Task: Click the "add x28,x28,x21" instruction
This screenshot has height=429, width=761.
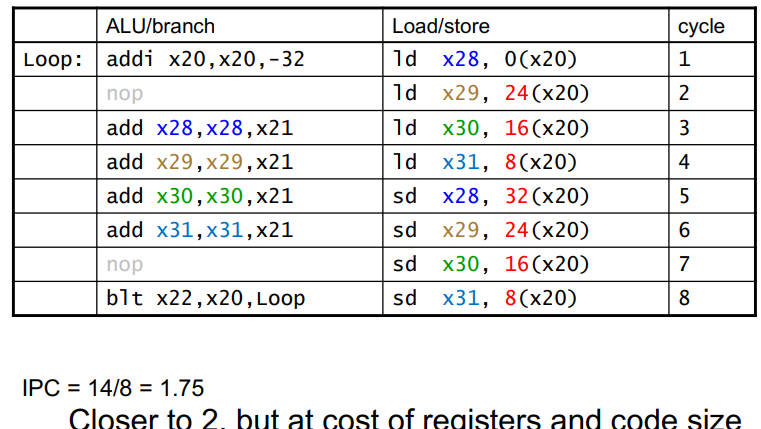Action: (200, 128)
